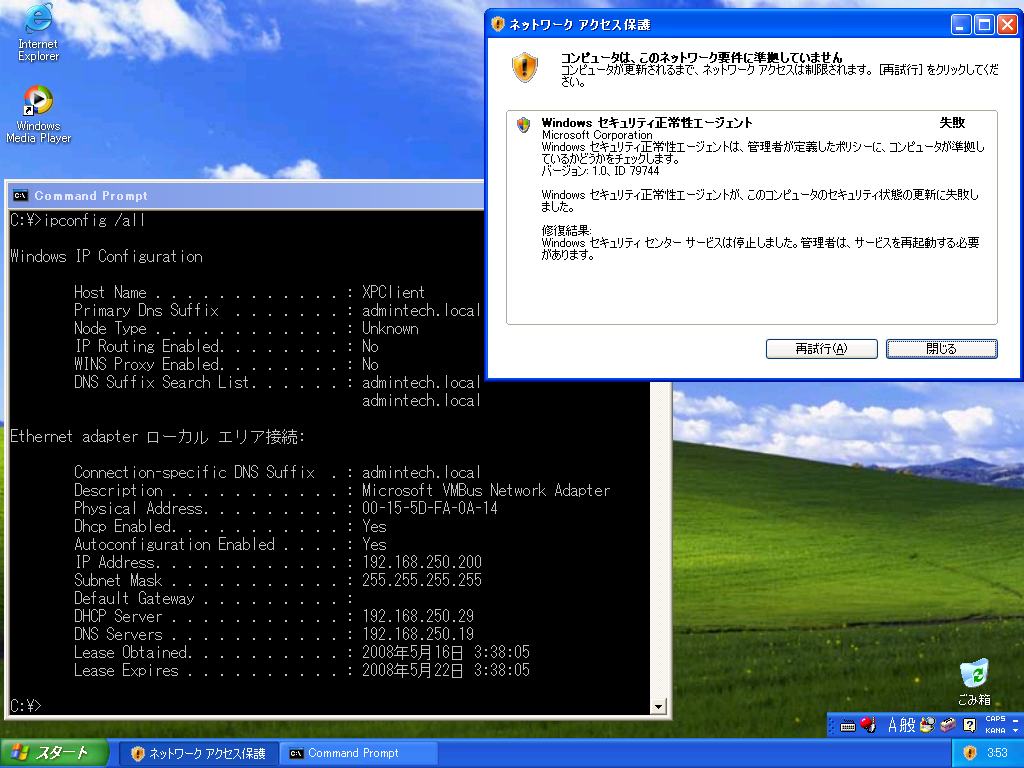Screen dimensions: 1024x768
Task: Click the Node Type value Unknown
Action: pyautogui.click(x=390, y=328)
